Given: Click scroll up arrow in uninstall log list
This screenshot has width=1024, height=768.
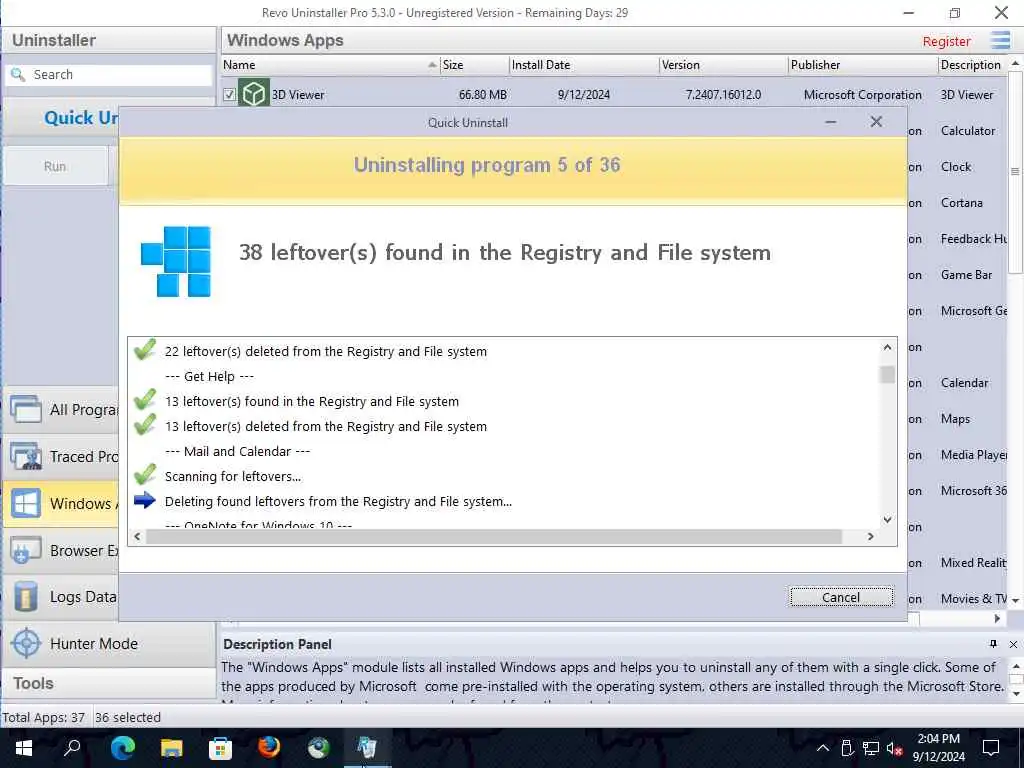Looking at the screenshot, I should pos(887,347).
